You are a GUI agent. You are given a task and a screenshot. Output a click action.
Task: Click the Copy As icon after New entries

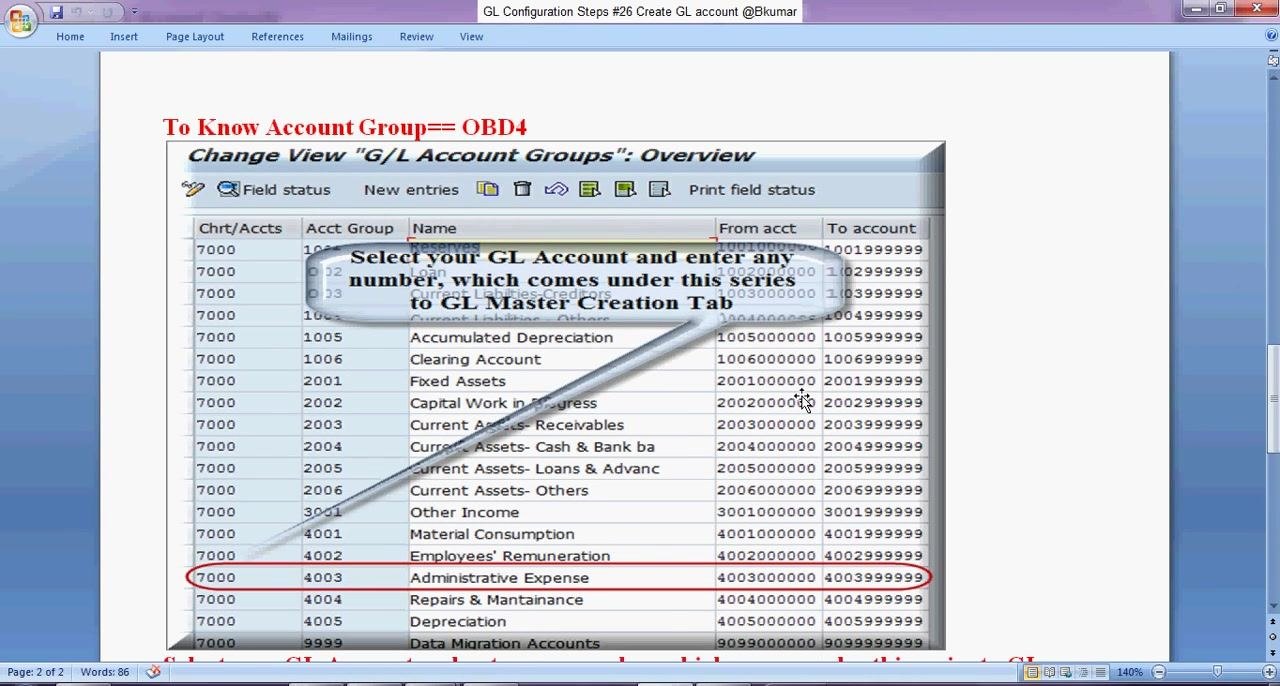[487, 189]
